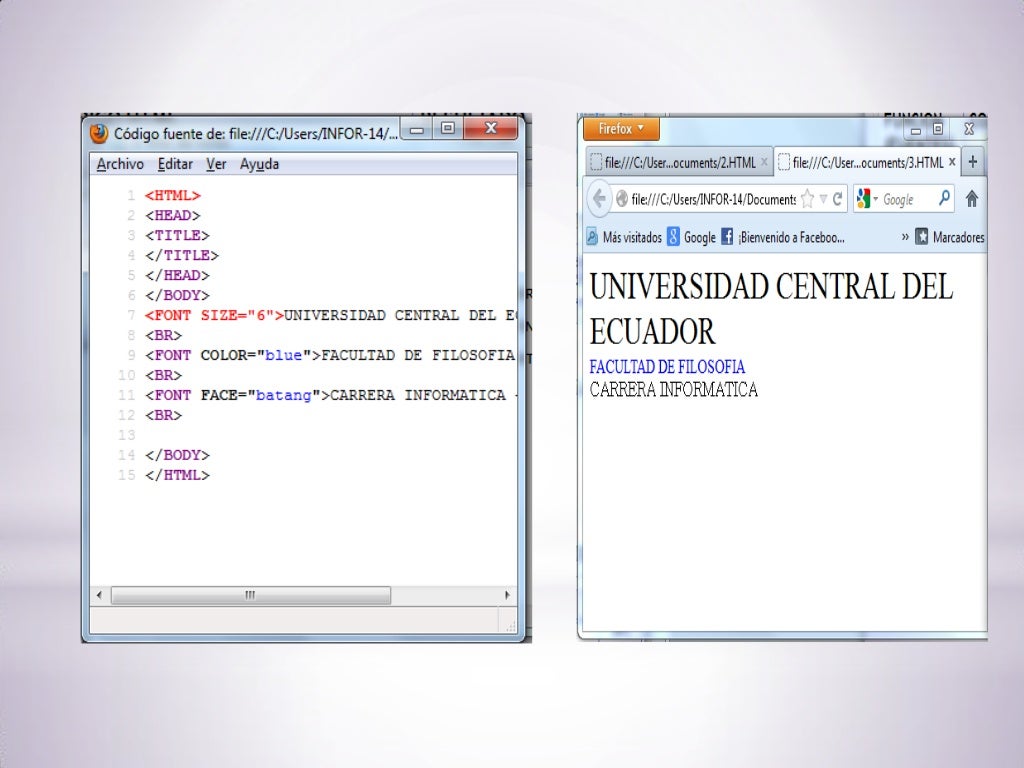Click the site identity globe icon
The width and height of the screenshot is (1024, 768).
pyautogui.click(x=622, y=199)
